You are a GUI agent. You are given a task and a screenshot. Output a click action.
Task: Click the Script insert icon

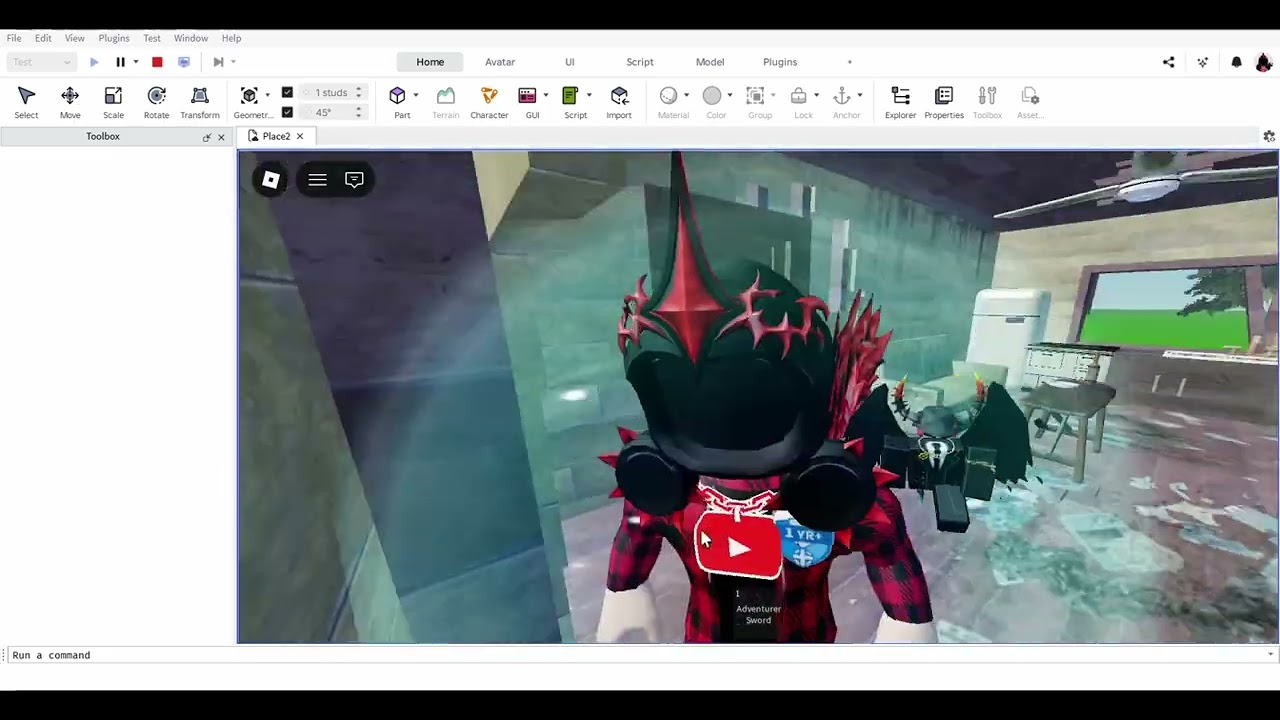pos(570,95)
